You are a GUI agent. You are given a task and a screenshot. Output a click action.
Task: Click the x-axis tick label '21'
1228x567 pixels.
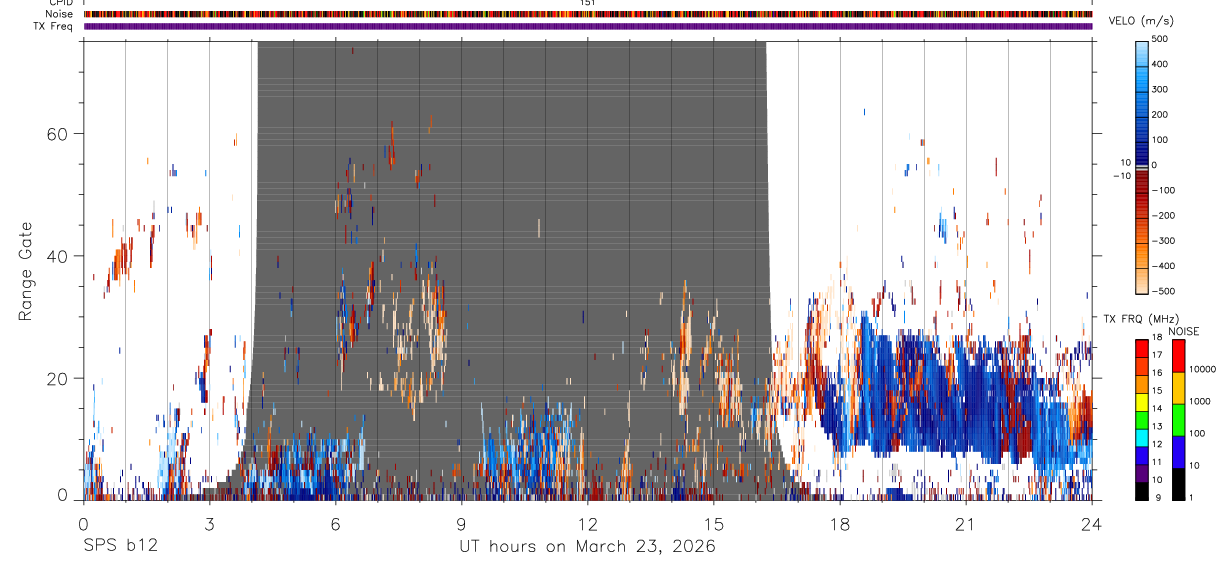point(966,524)
